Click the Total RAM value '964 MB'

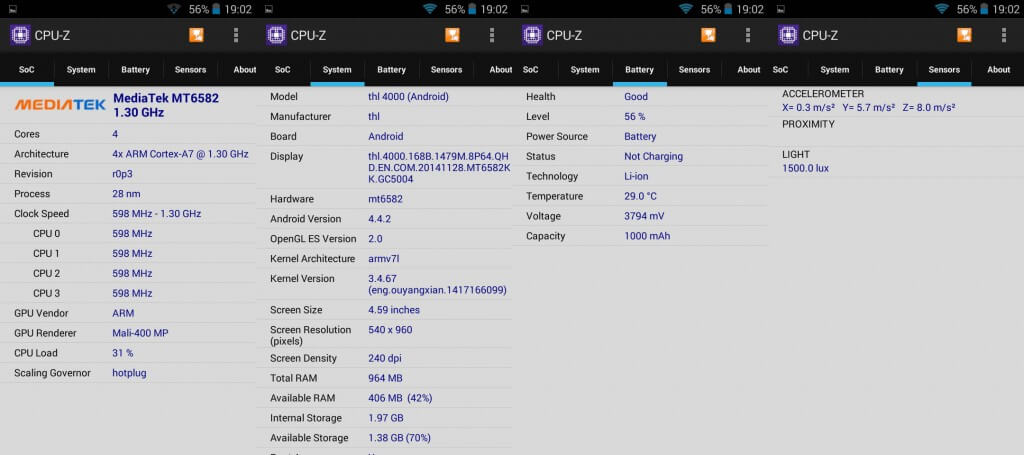(385, 378)
